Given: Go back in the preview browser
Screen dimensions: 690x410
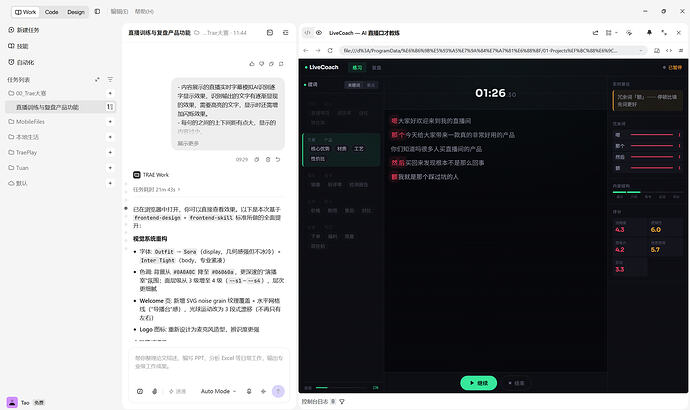Looking at the screenshot, I should [306, 51].
